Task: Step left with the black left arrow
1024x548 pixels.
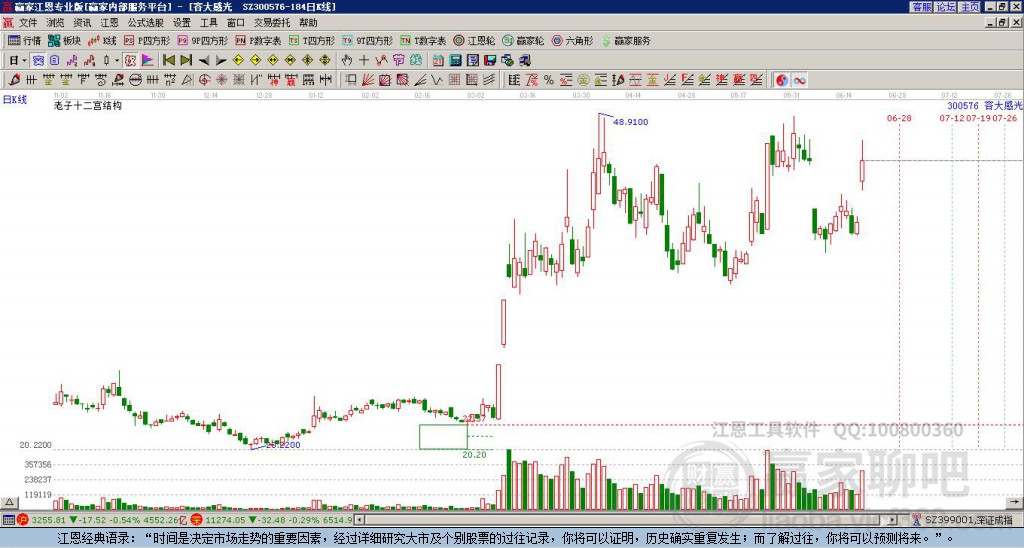Action: coord(204,61)
